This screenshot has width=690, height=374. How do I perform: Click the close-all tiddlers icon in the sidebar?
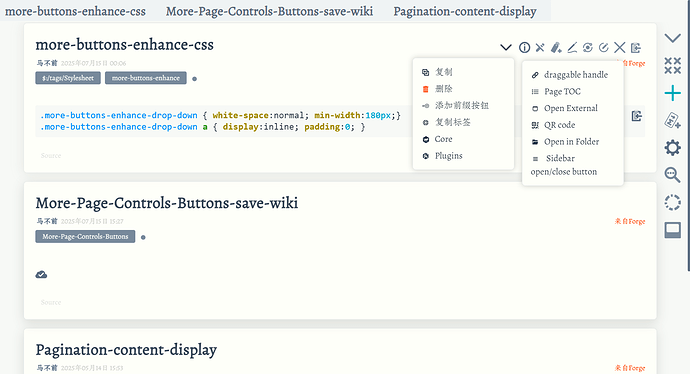(672, 66)
